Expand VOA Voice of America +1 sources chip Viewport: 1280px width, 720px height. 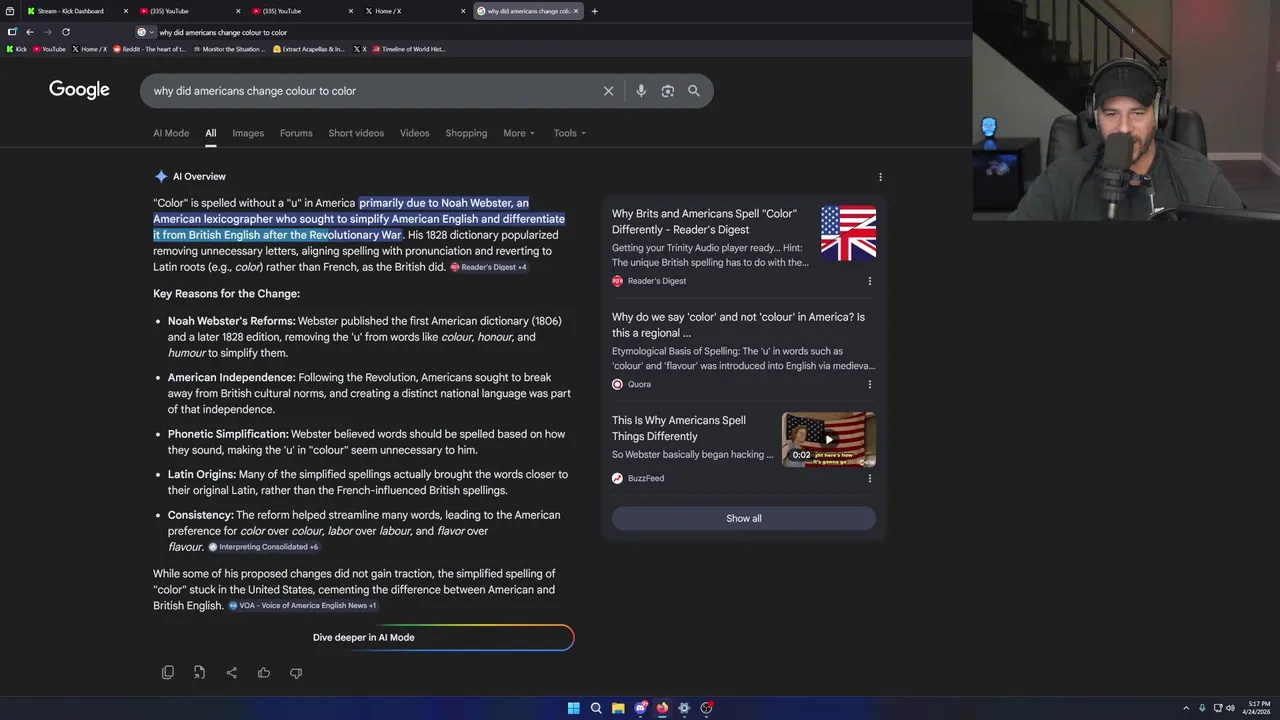(x=302, y=606)
